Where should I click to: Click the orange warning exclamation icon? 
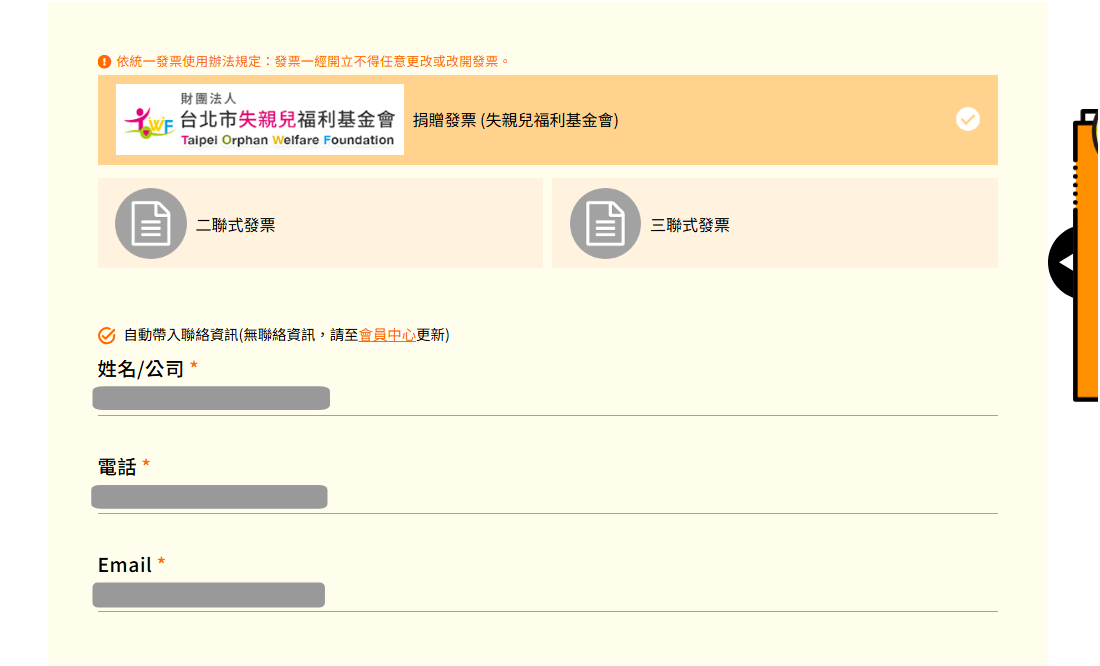pos(105,62)
